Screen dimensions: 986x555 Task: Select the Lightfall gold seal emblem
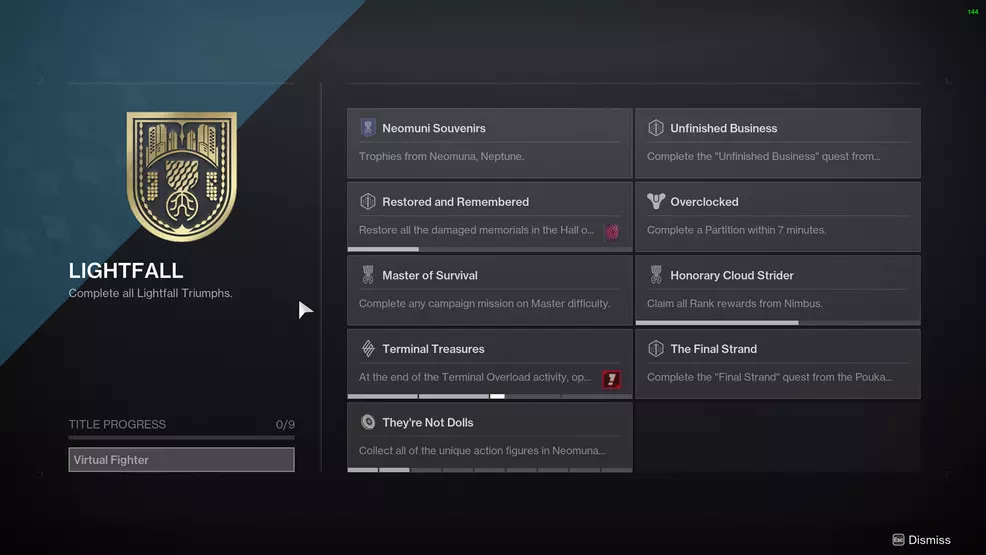(x=181, y=175)
